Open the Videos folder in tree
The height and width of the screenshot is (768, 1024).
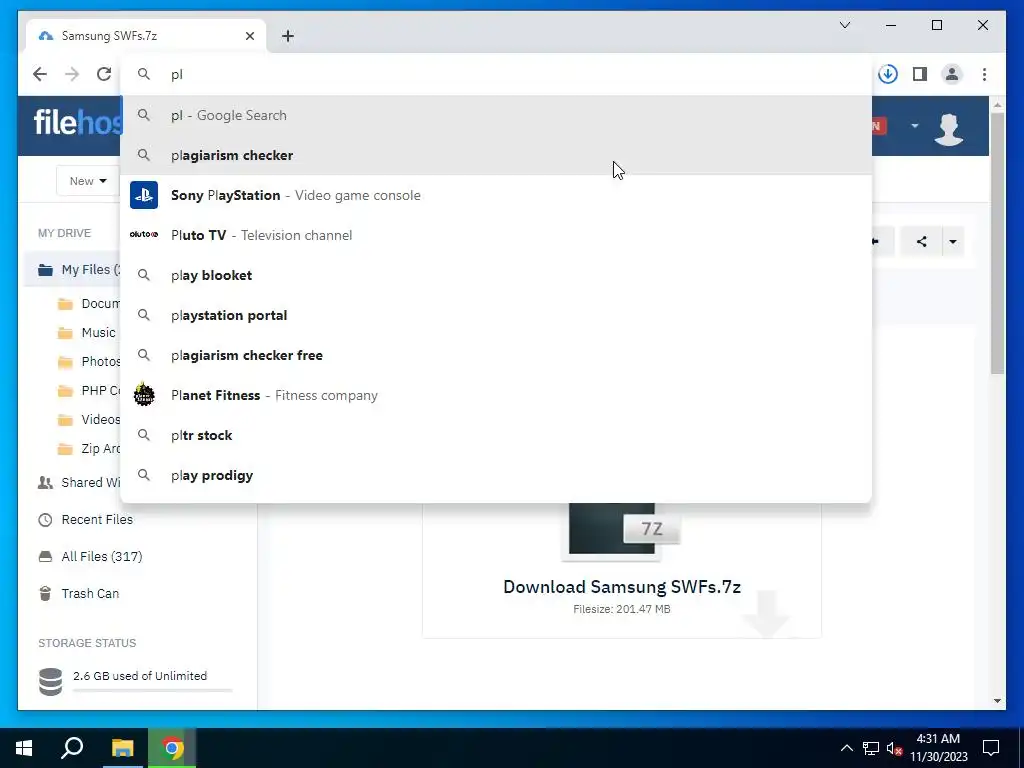[88, 419]
